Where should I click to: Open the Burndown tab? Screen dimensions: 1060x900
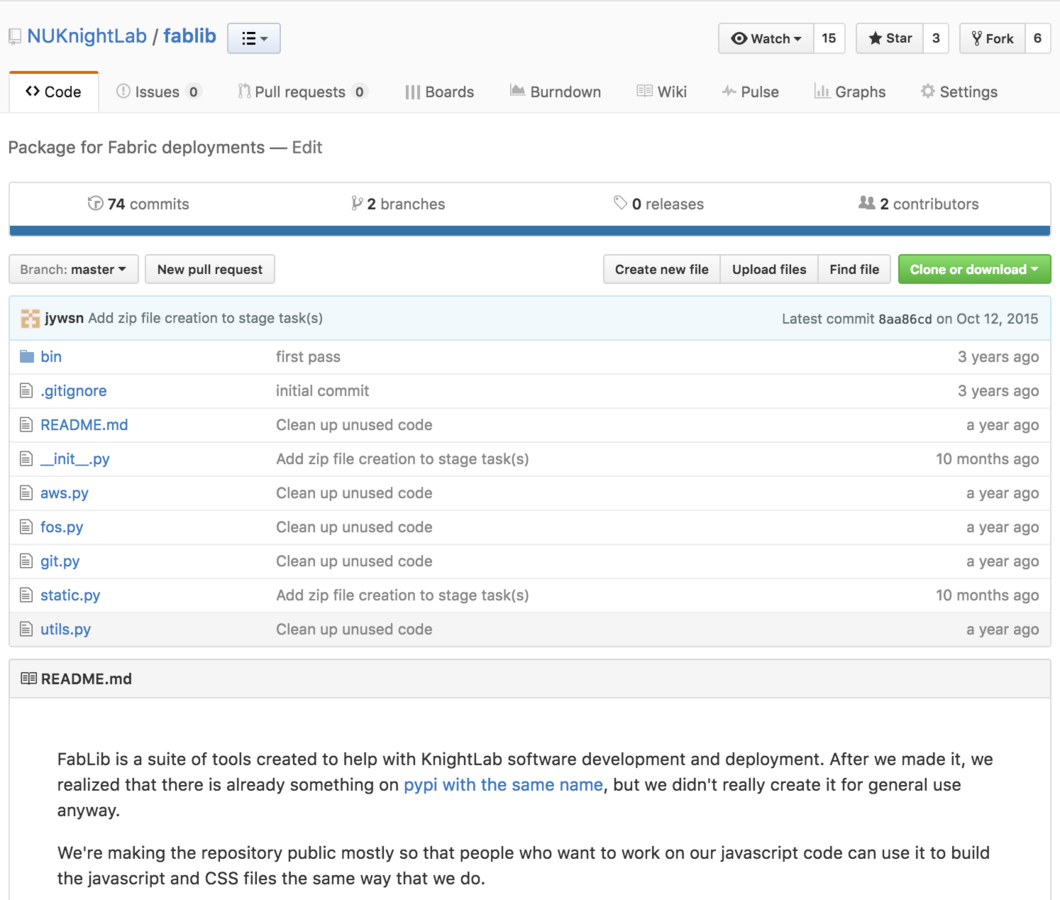pos(555,92)
